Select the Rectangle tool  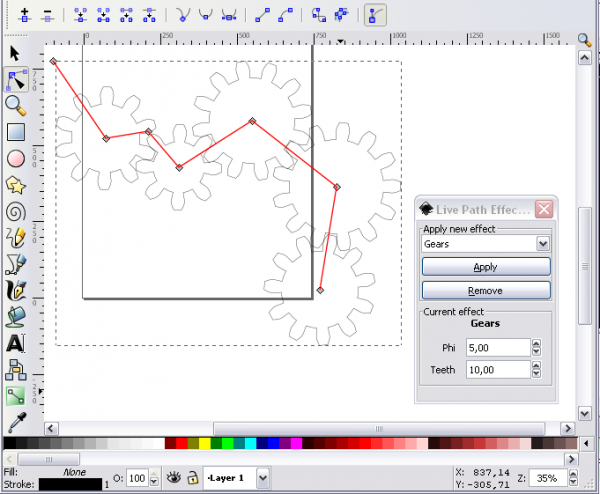tap(16, 132)
